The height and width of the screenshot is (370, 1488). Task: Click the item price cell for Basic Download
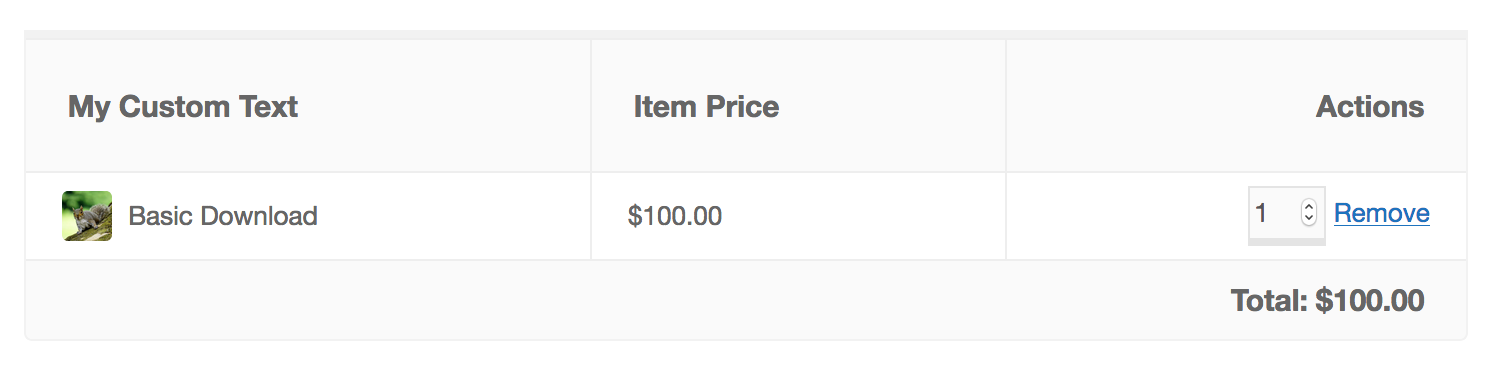[798, 216]
